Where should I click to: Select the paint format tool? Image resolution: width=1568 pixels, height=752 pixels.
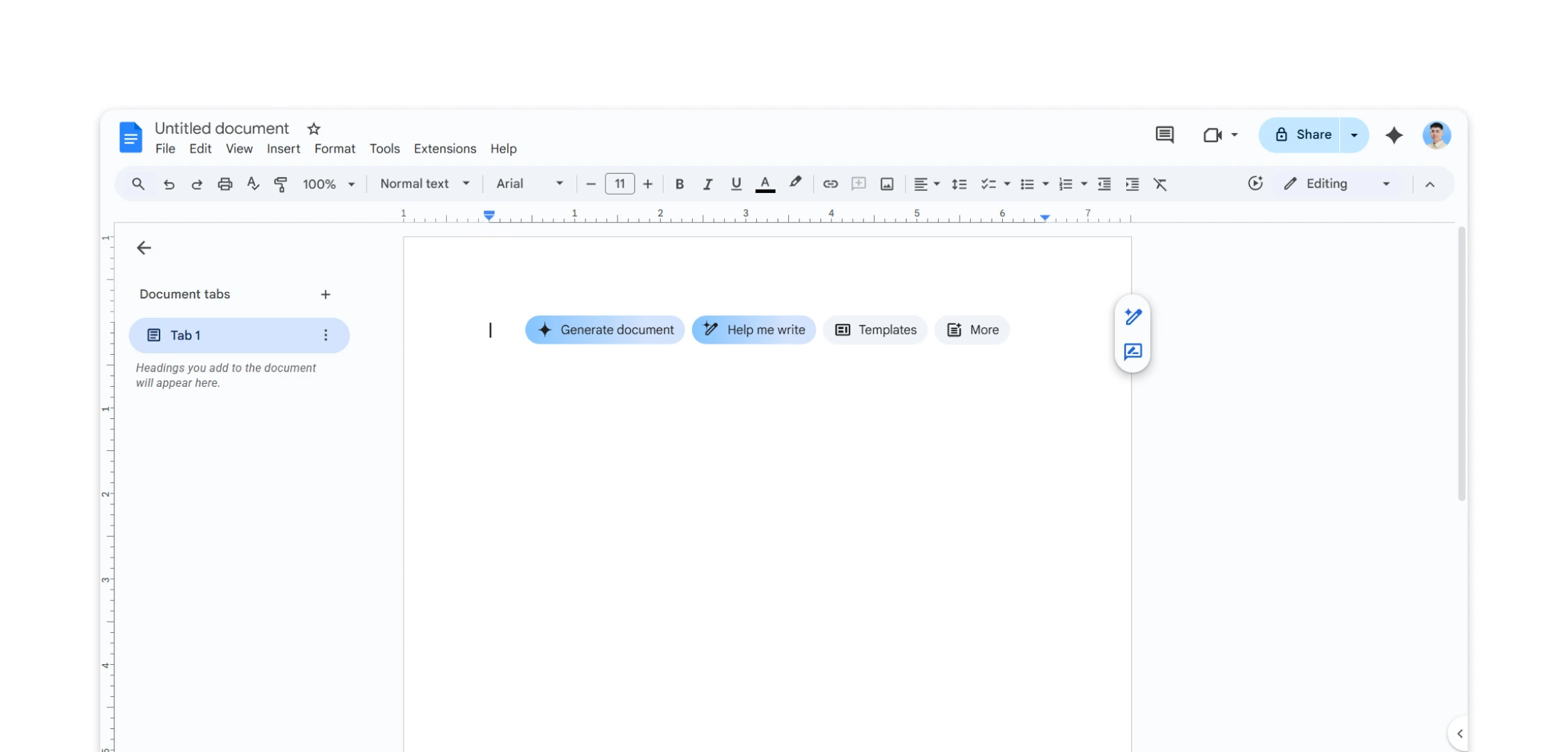pyautogui.click(x=280, y=184)
